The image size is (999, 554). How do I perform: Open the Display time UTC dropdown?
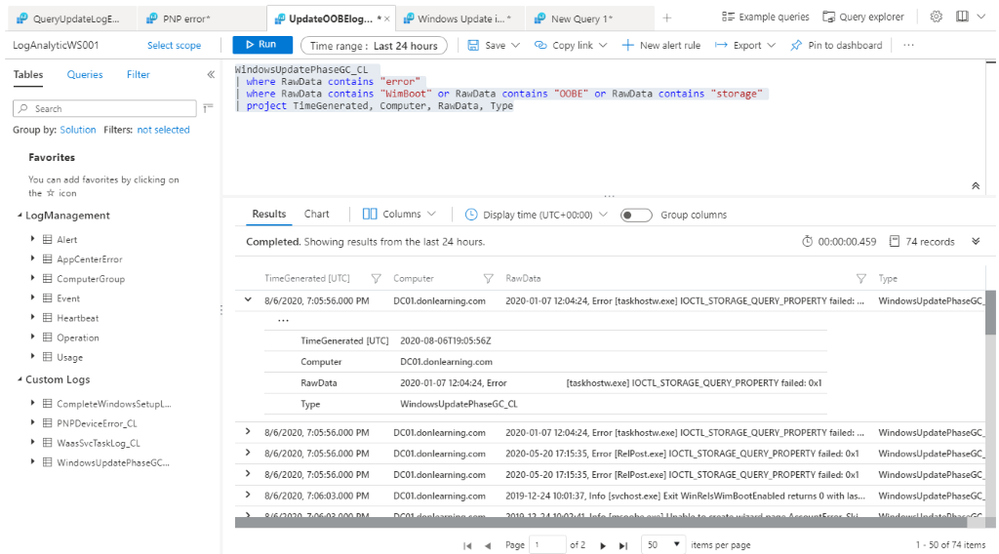click(x=536, y=215)
